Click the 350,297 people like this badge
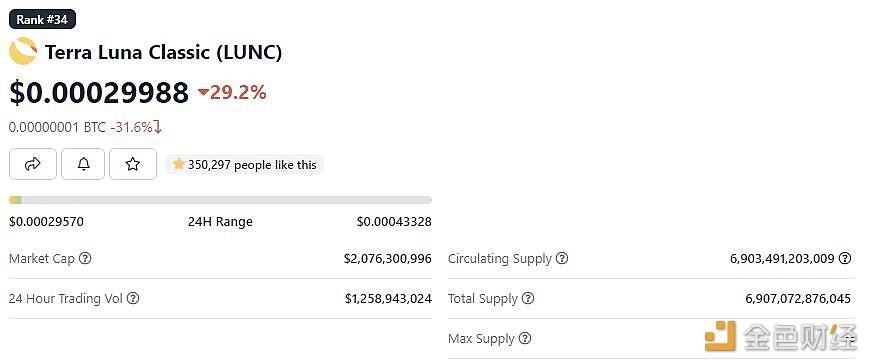 [244, 164]
